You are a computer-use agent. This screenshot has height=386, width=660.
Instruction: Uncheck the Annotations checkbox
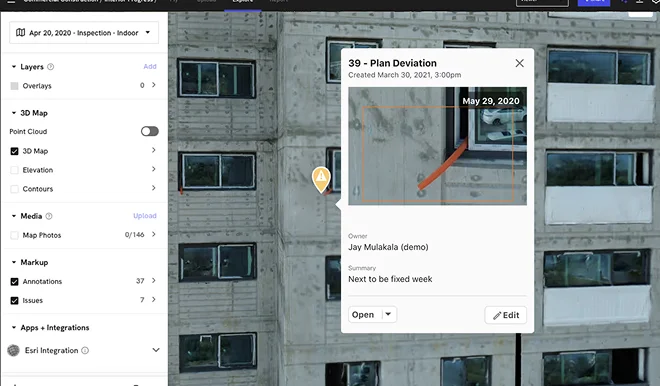(x=14, y=282)
